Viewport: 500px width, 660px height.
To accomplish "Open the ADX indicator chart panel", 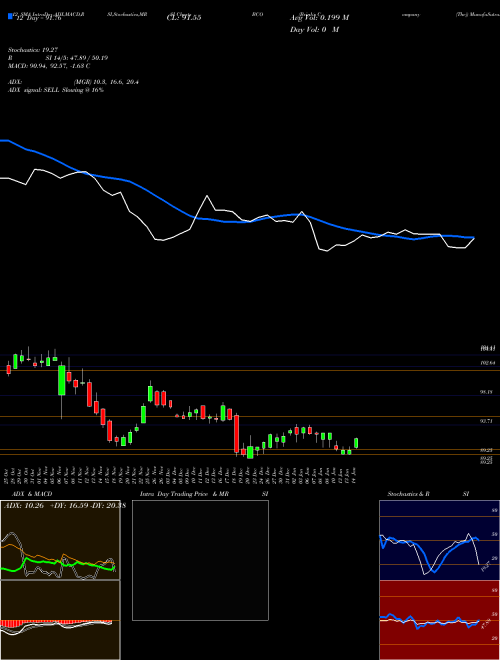I will (60, 540).
